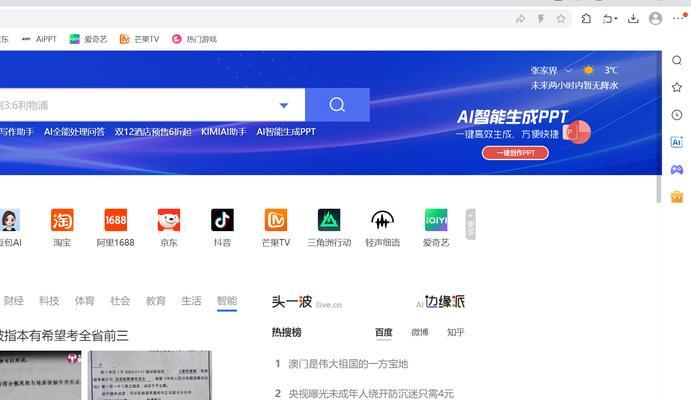Open browser downloads icon
The width and height of the screenshot is (691, 400).
633,19
